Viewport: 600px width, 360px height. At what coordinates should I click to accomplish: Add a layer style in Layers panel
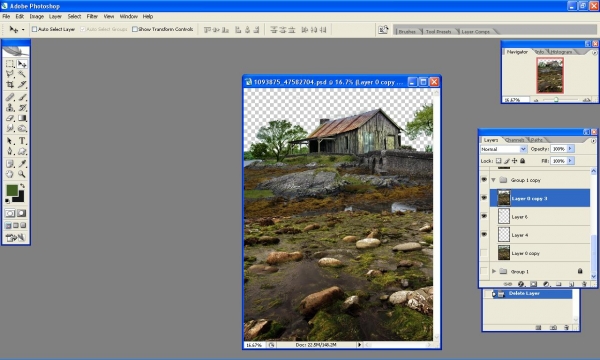click(x=521, y=284)
